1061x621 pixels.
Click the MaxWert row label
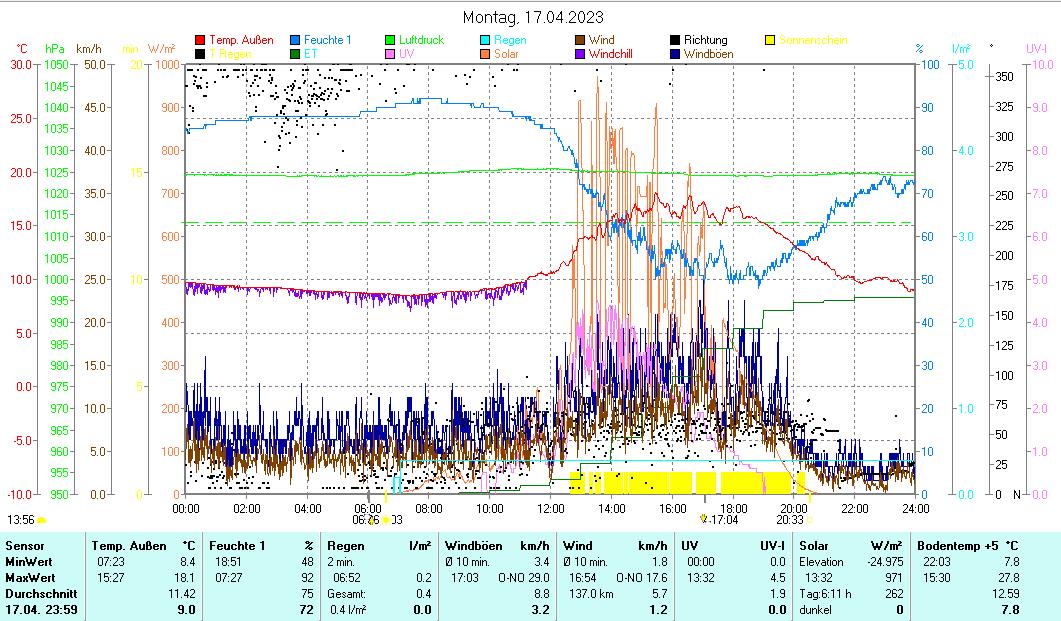[30, 578]
